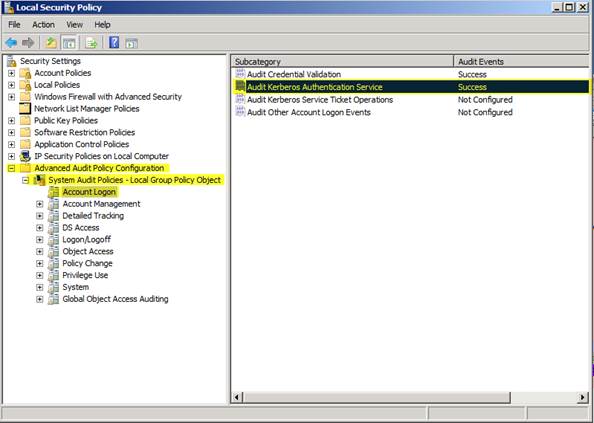Expand the Privilege Use node

39,275
